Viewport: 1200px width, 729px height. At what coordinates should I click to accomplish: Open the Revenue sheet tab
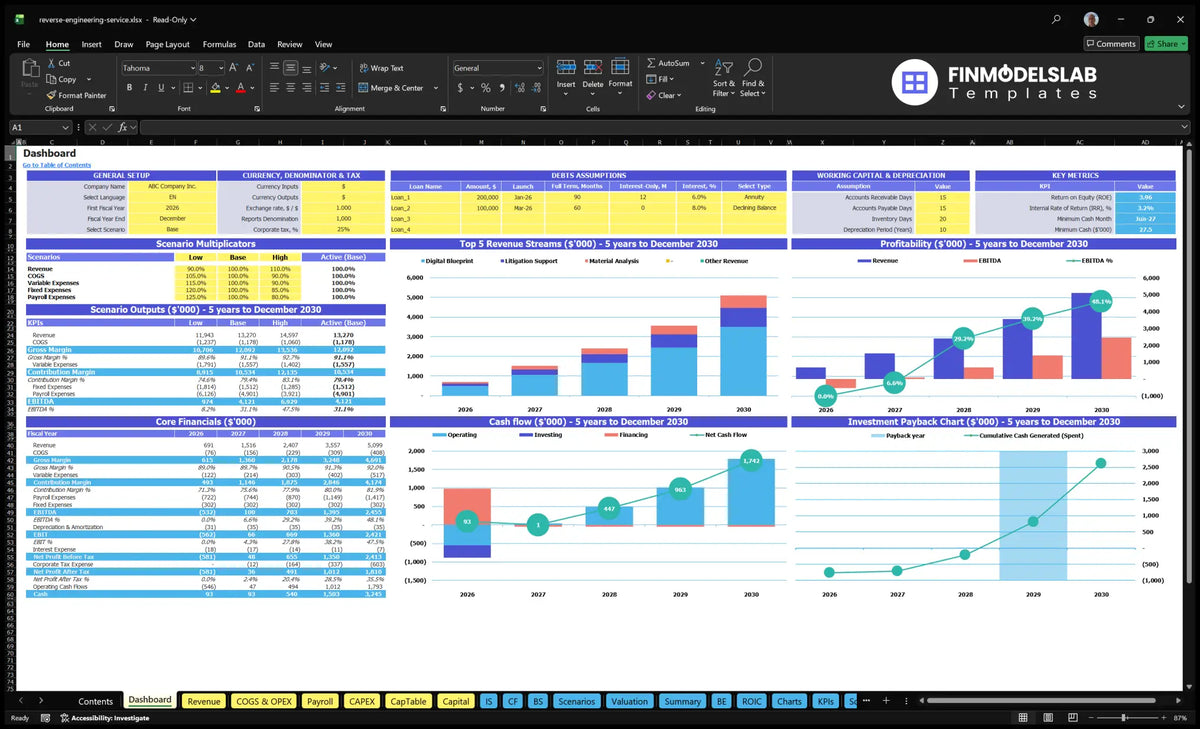tap(204, 701)
